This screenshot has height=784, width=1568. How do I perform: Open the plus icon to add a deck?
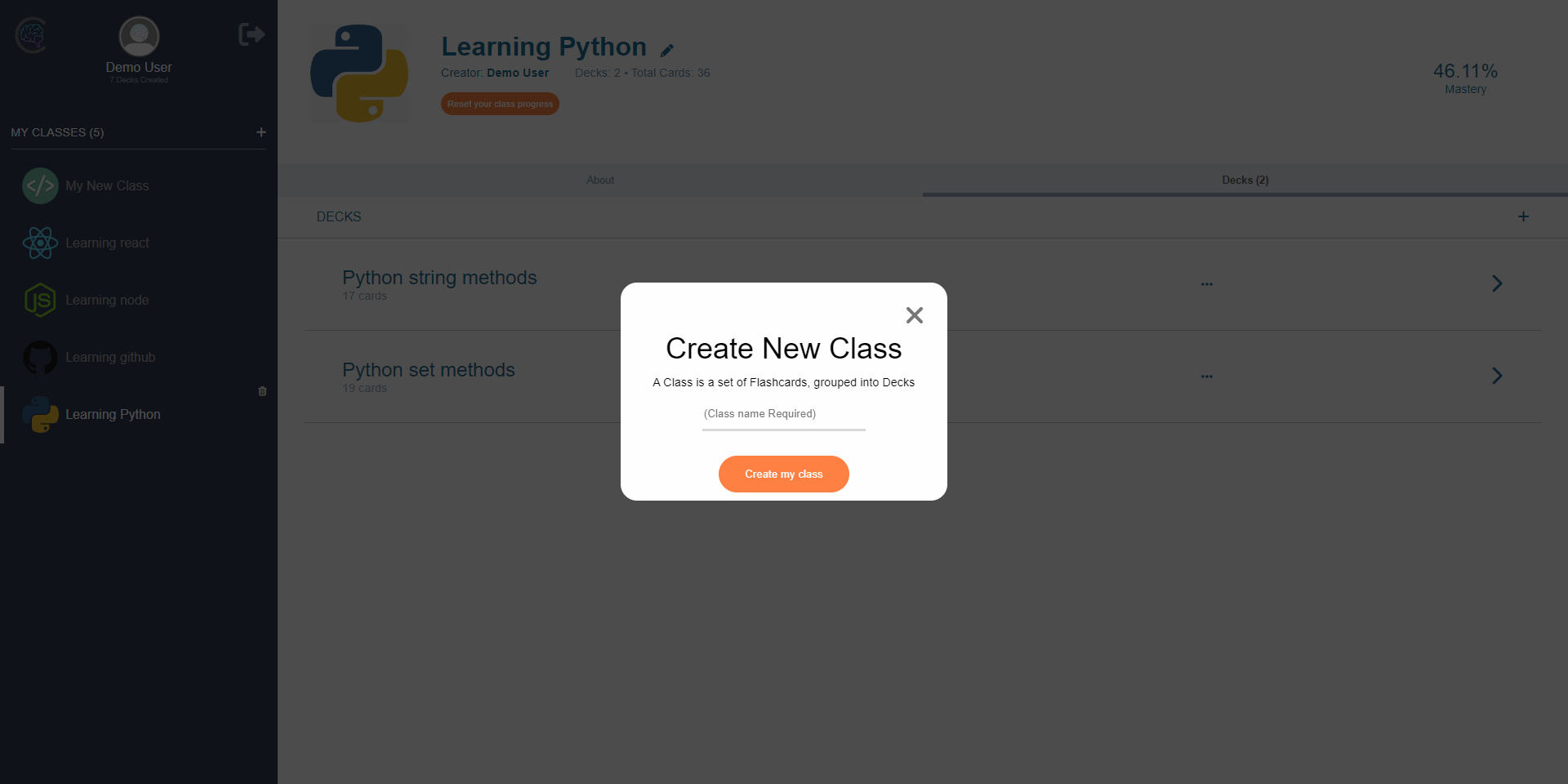point(1522,216)
